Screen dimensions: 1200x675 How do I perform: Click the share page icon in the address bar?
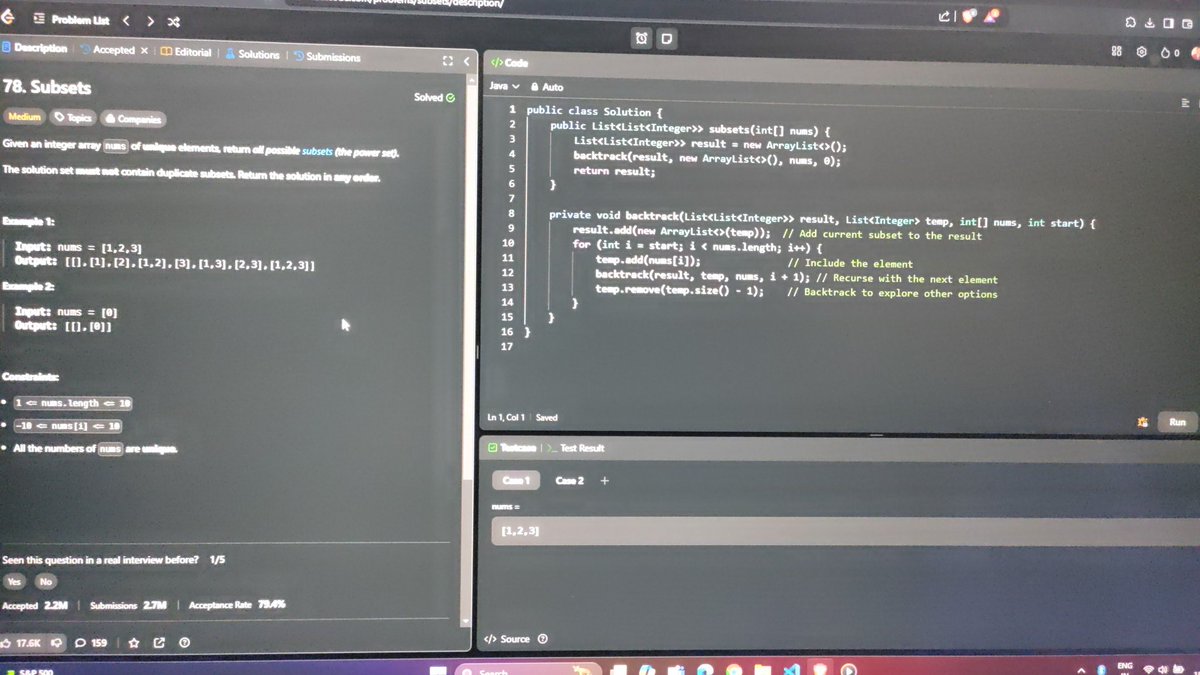click(945, 17)
